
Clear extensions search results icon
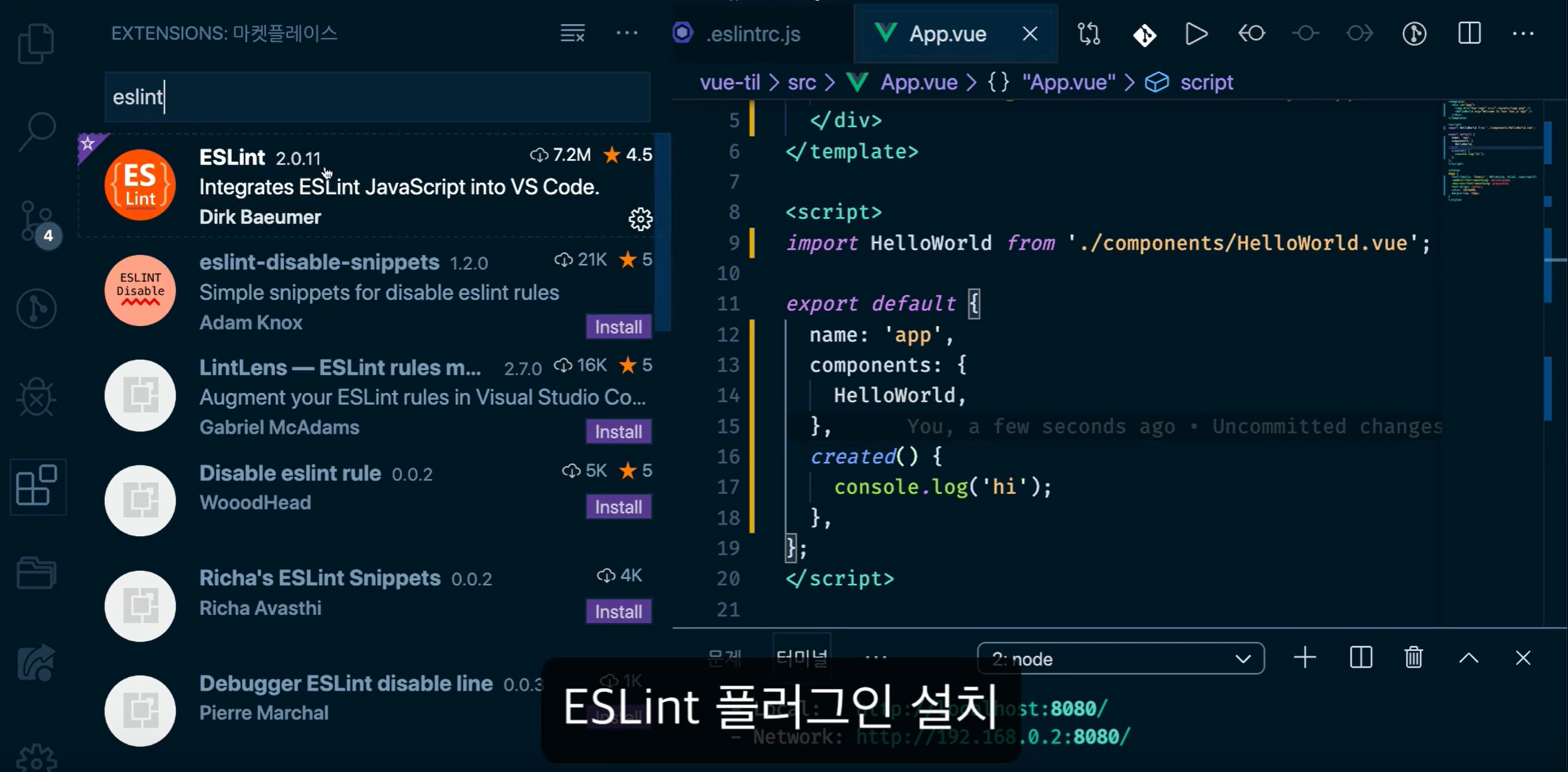coord(572,33)
